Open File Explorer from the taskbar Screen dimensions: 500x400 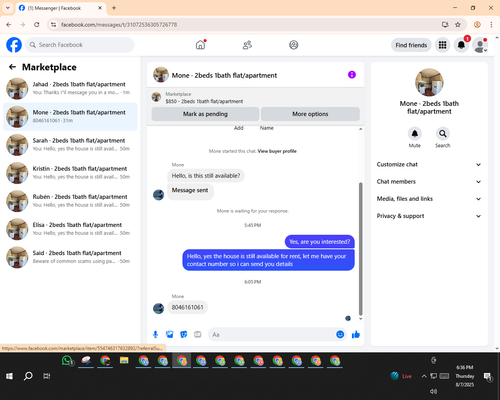point(124,360)
